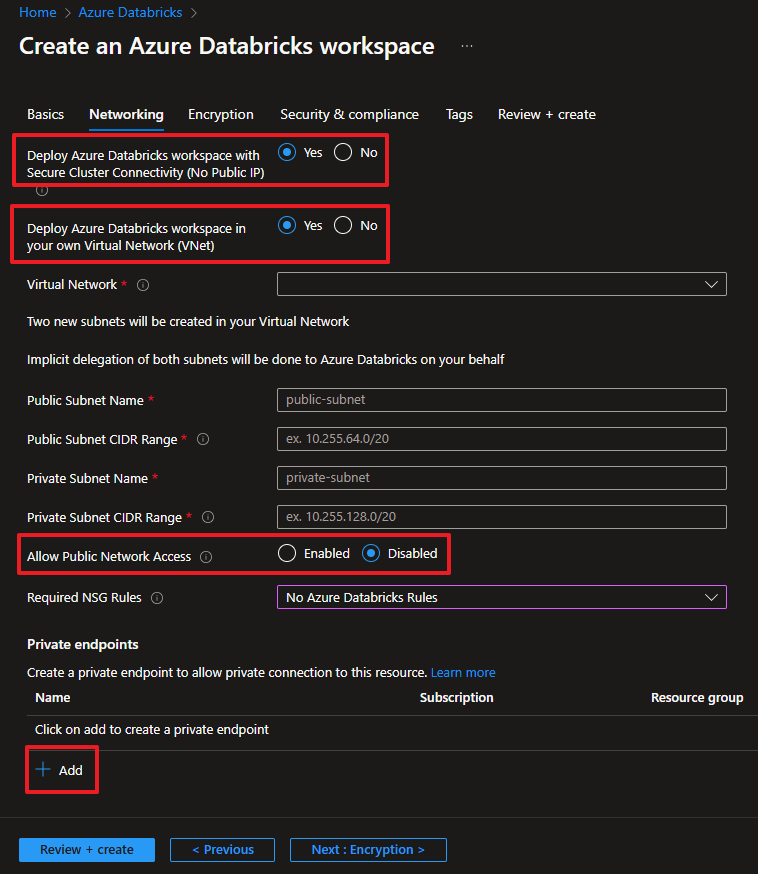Click info icon for Allow Public Network Access
Image resolution: width=758 pixels, height=874 pixels.
206,557
